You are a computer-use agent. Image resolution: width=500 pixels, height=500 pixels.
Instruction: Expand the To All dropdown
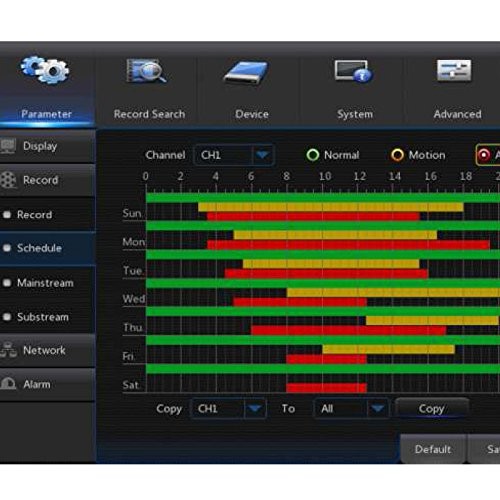click(x=351, y=408)
